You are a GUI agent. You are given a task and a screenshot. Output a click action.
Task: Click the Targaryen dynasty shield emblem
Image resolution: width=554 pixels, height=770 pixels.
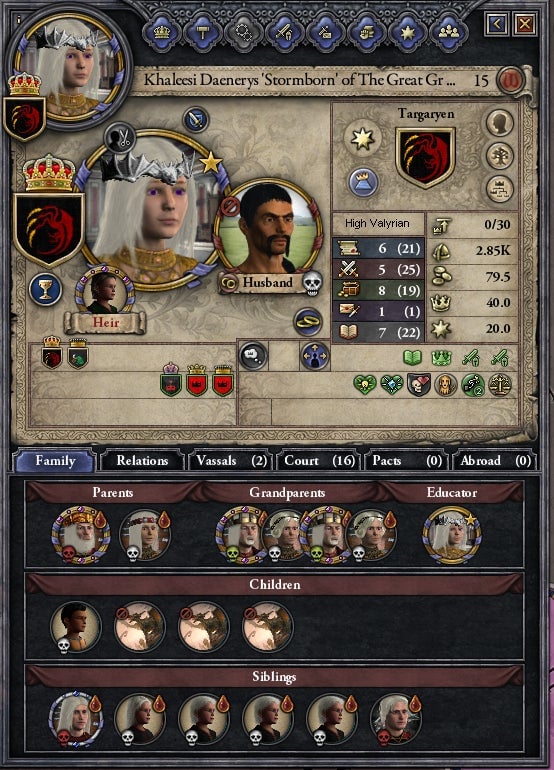tap(425, 158)
